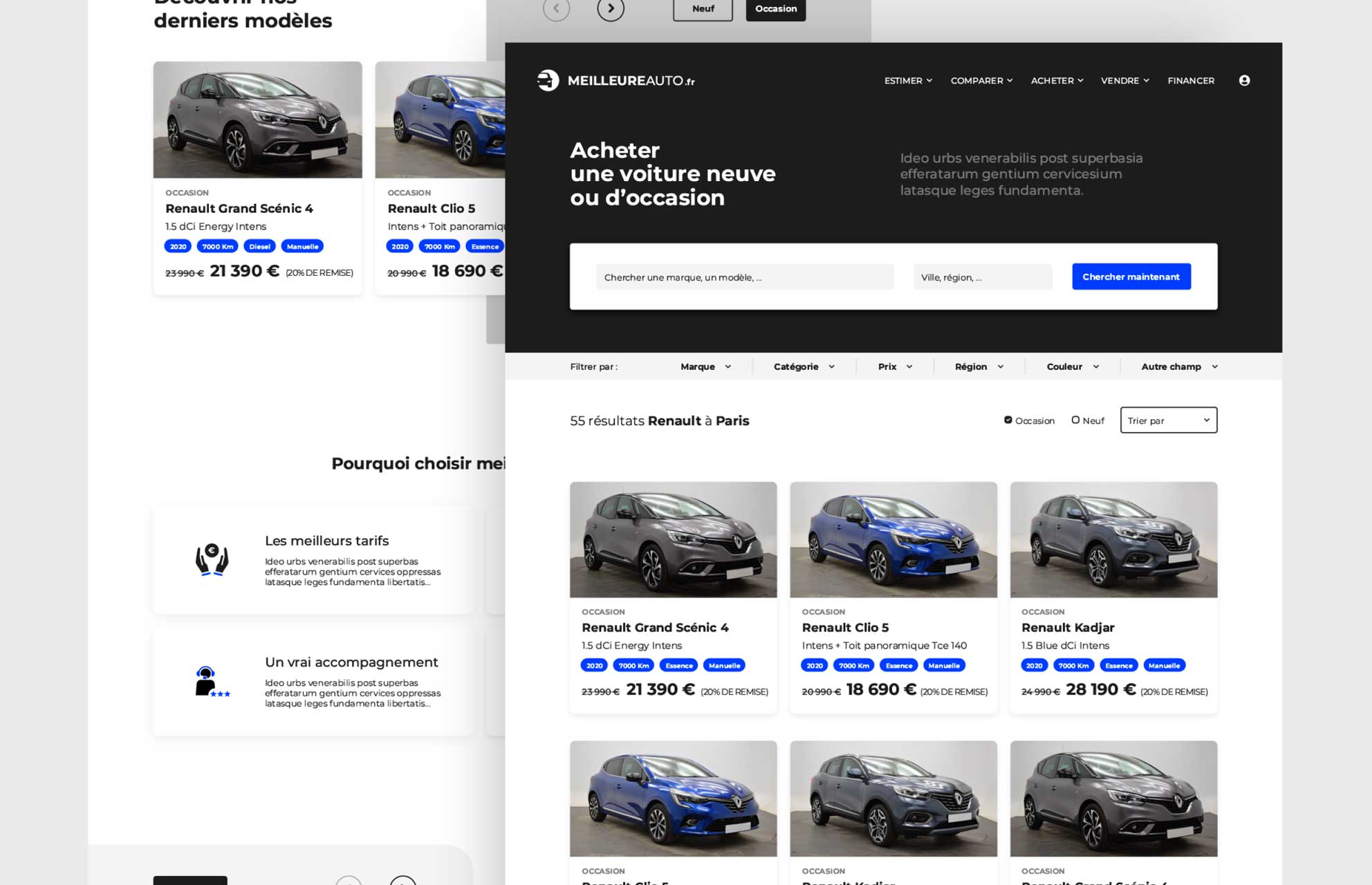This screenshot has width=1372, height=885.
Task: Open the Grand Scénic thumbnail in second results row
Action: (1113, 799)
